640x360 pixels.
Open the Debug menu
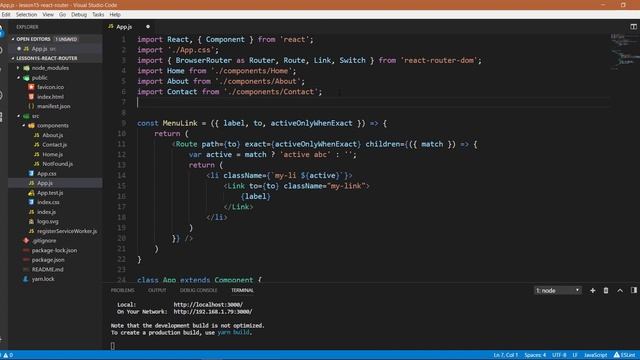coord(79,14)
